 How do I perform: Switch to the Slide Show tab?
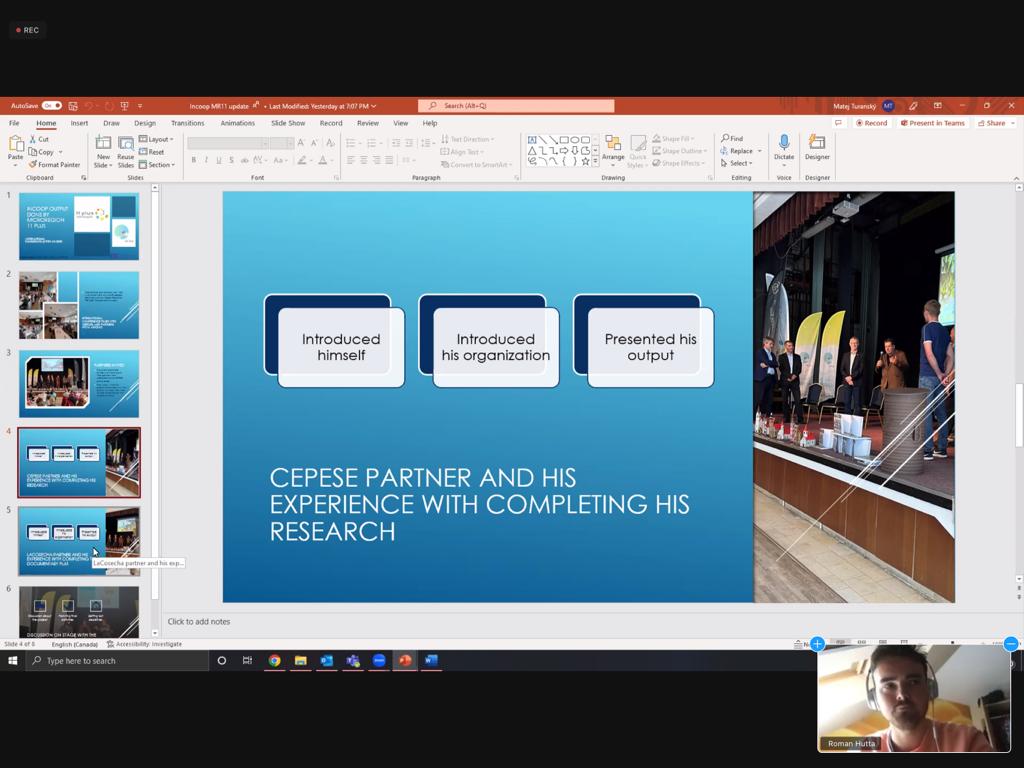tap(288, 123)
